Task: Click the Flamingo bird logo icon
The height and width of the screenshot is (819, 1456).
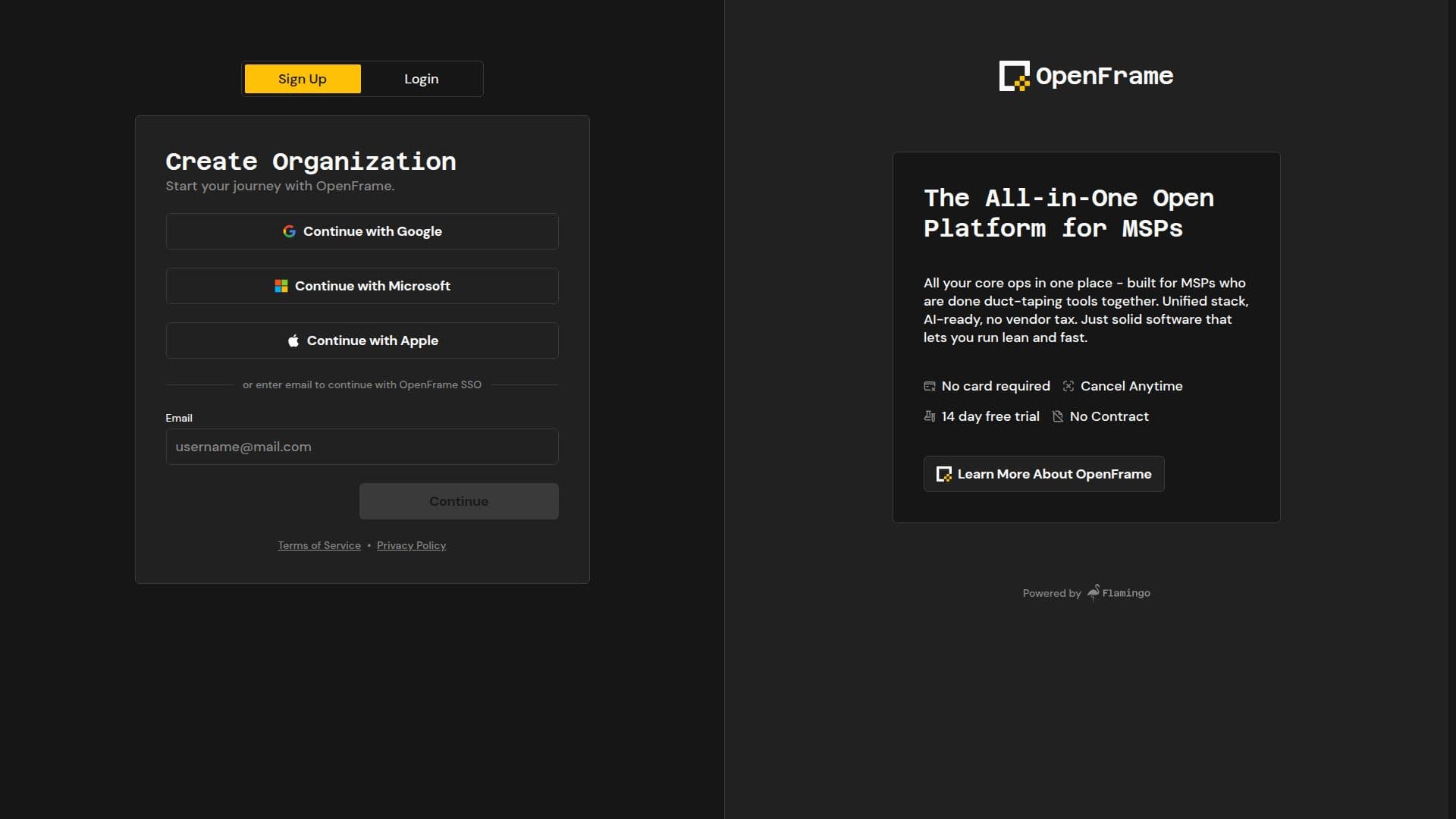Action: [x=1094, y=592]
